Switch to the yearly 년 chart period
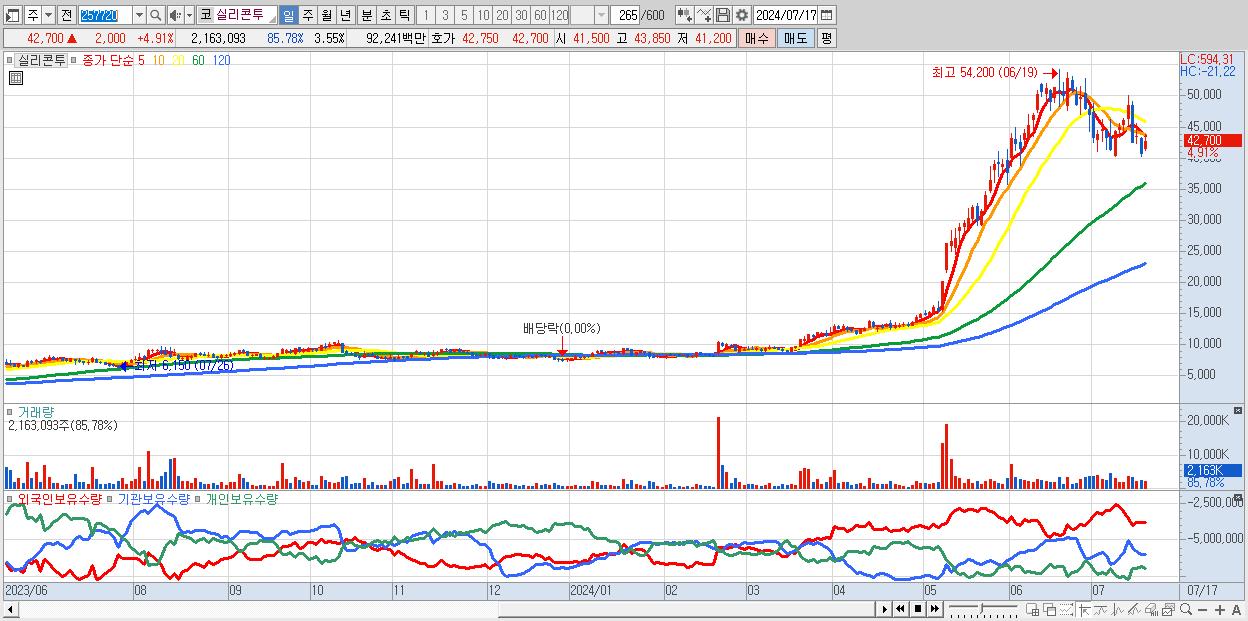Image resolution: width=1248 pixels, height=621 pixels. pyautogui.click(x=345, y=15)
